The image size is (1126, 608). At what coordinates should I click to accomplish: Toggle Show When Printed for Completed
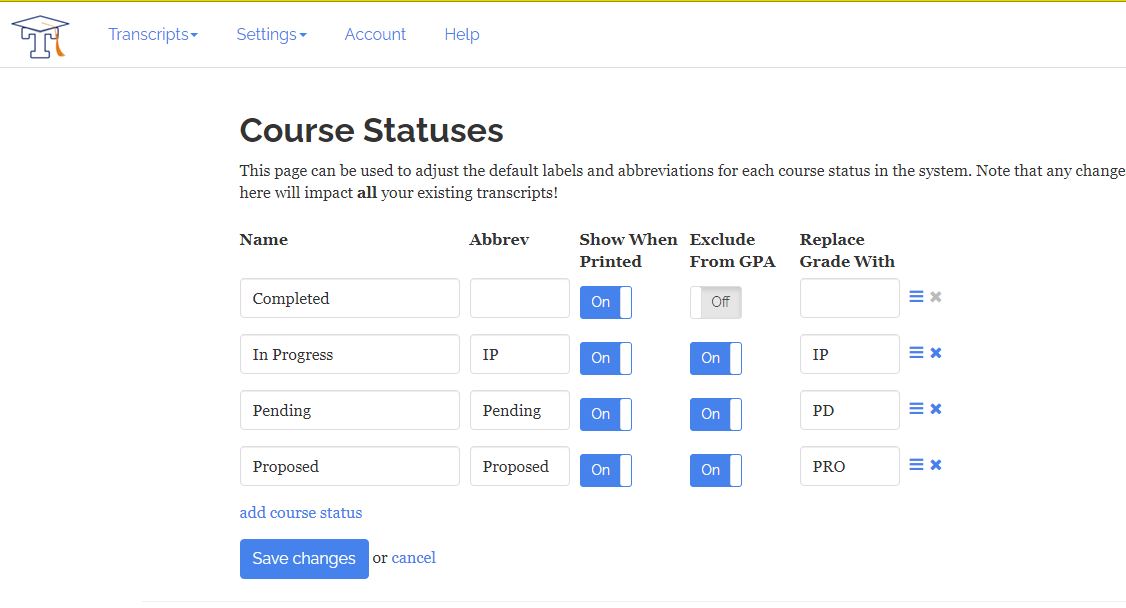click(605, 302)
